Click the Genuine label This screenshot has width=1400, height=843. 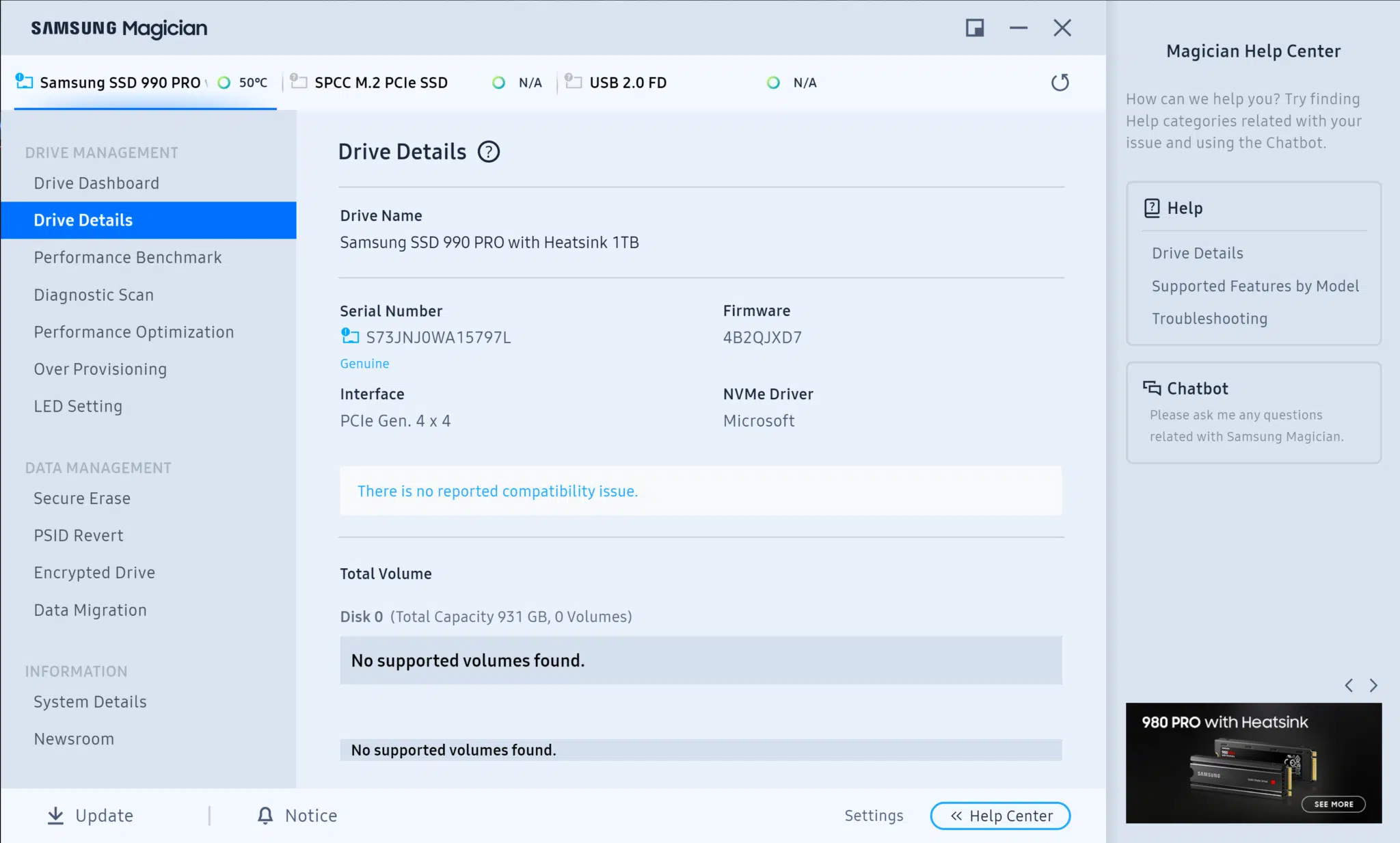364,364
